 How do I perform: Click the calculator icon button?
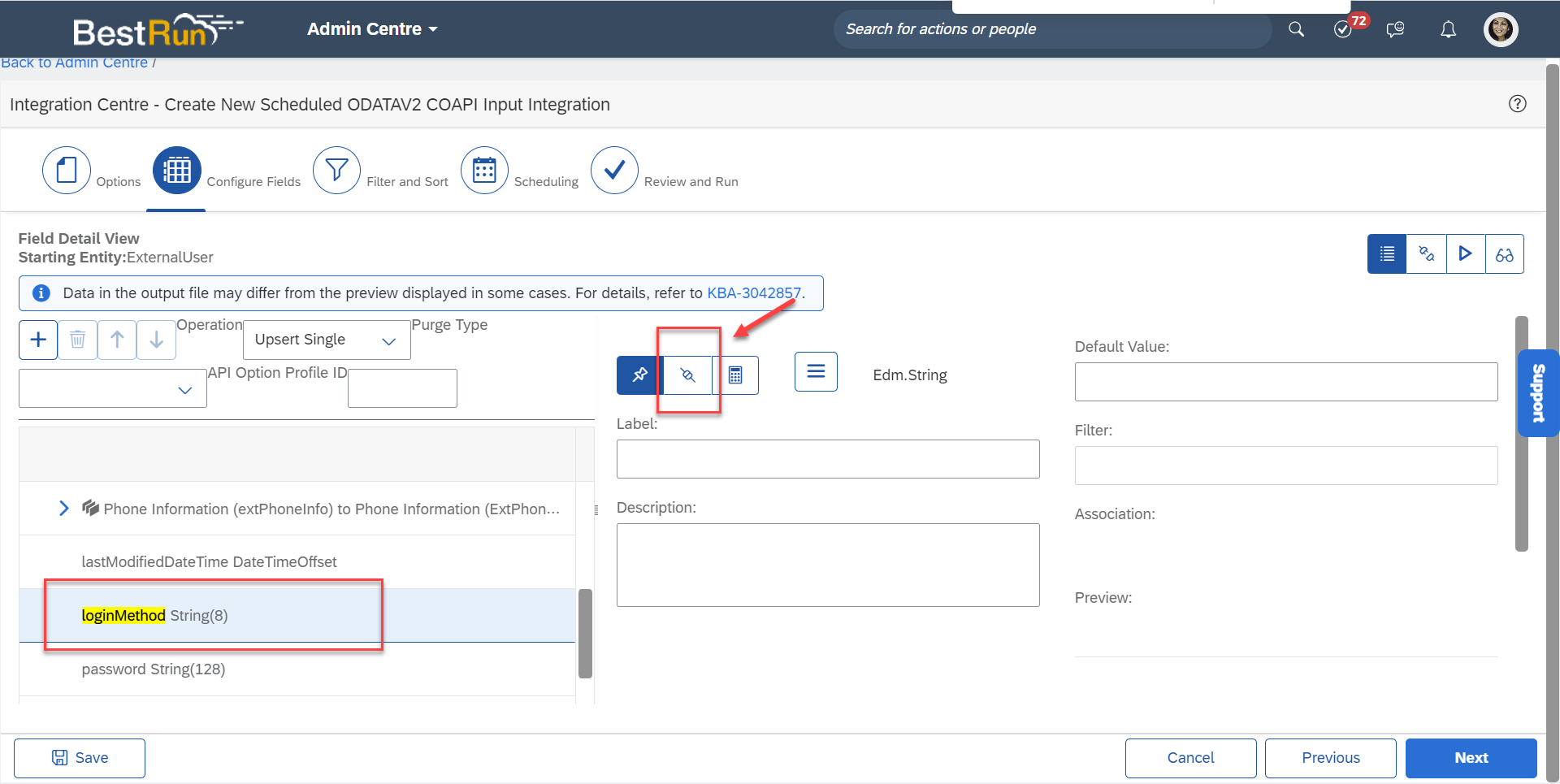point(735,375)
